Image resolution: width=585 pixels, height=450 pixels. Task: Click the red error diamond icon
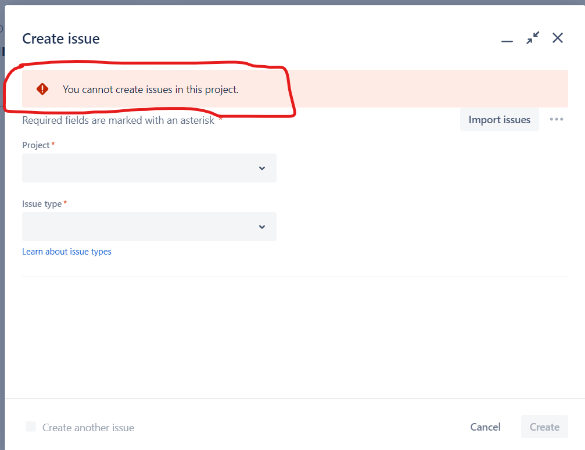tap(42, 89)
